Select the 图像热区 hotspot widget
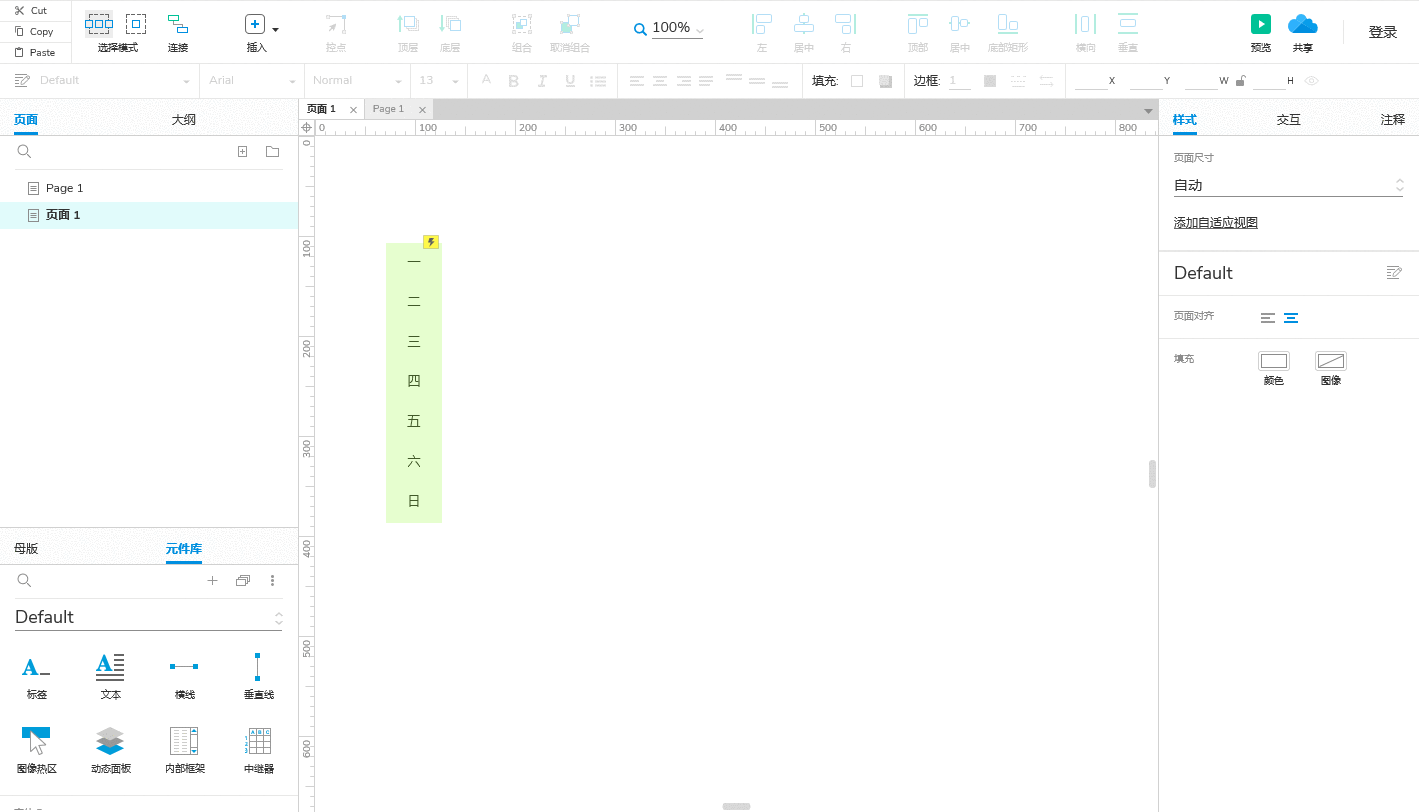The image size is (1419, 812). pyautogui.click(x=37, y=750)
